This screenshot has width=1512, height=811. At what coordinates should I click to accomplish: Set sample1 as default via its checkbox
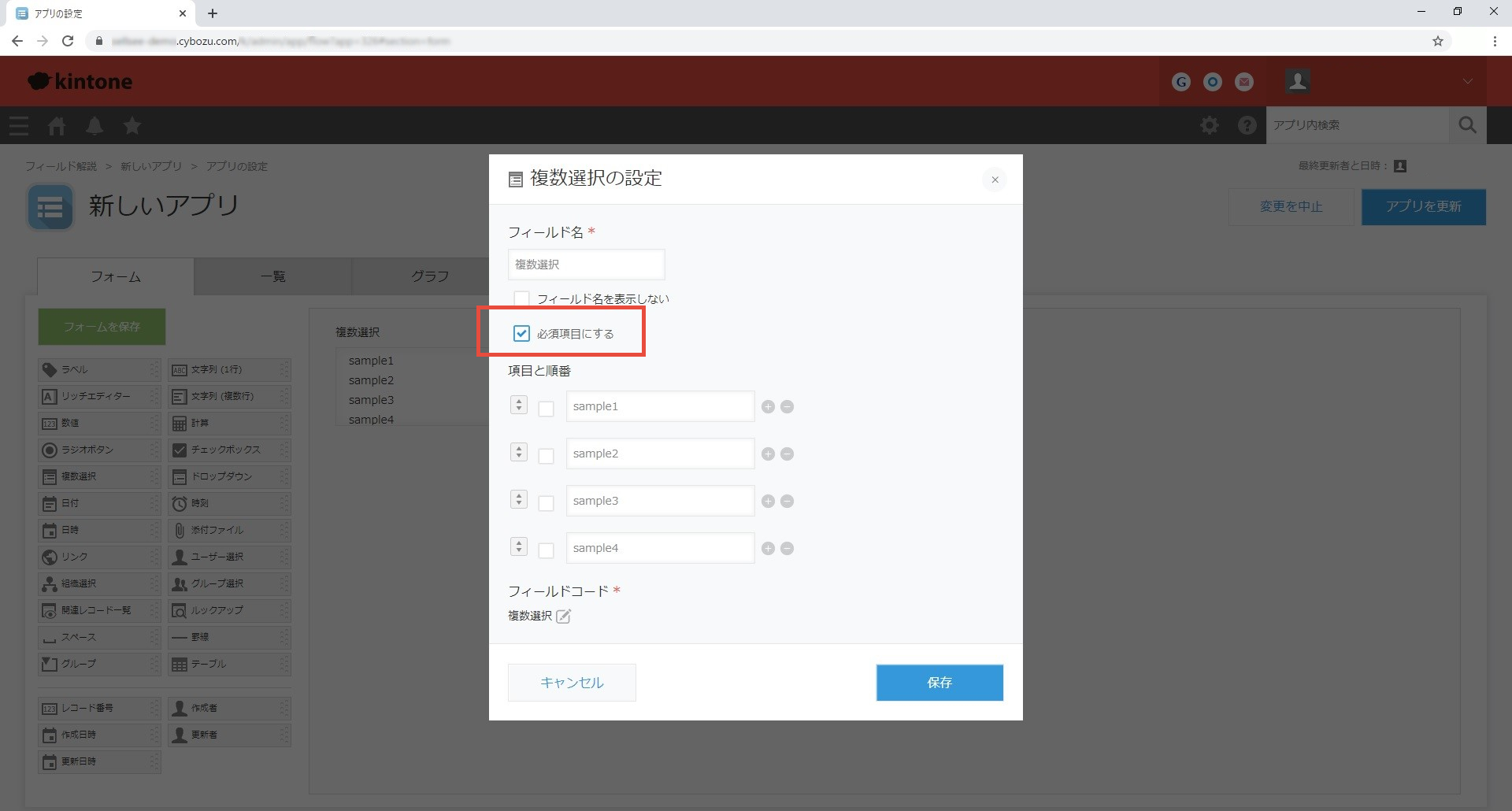click(546, 409)
